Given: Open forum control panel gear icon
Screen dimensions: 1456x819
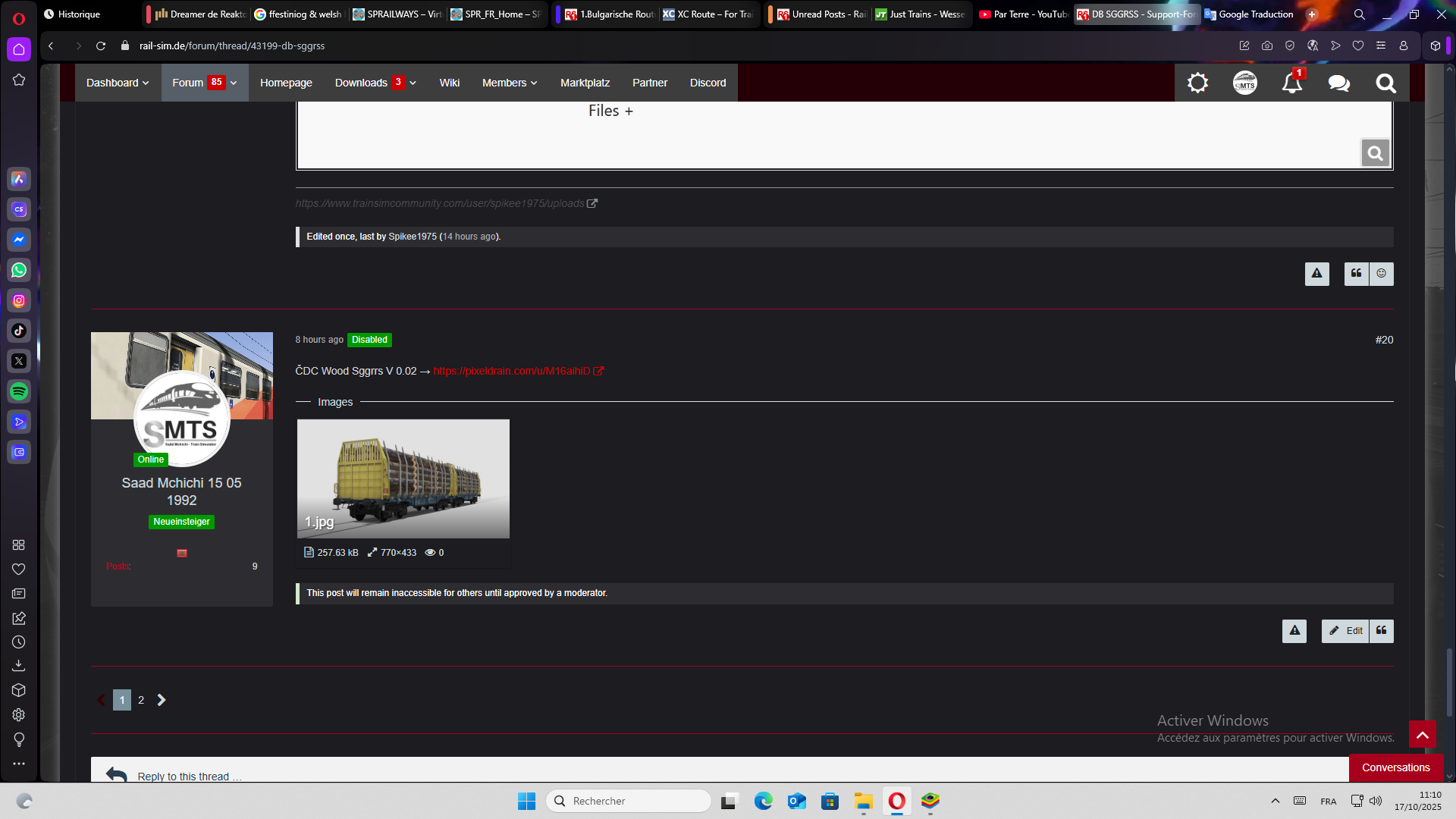Looking at the screenshot, I should pyautogui.click(x=1197, y=83).
